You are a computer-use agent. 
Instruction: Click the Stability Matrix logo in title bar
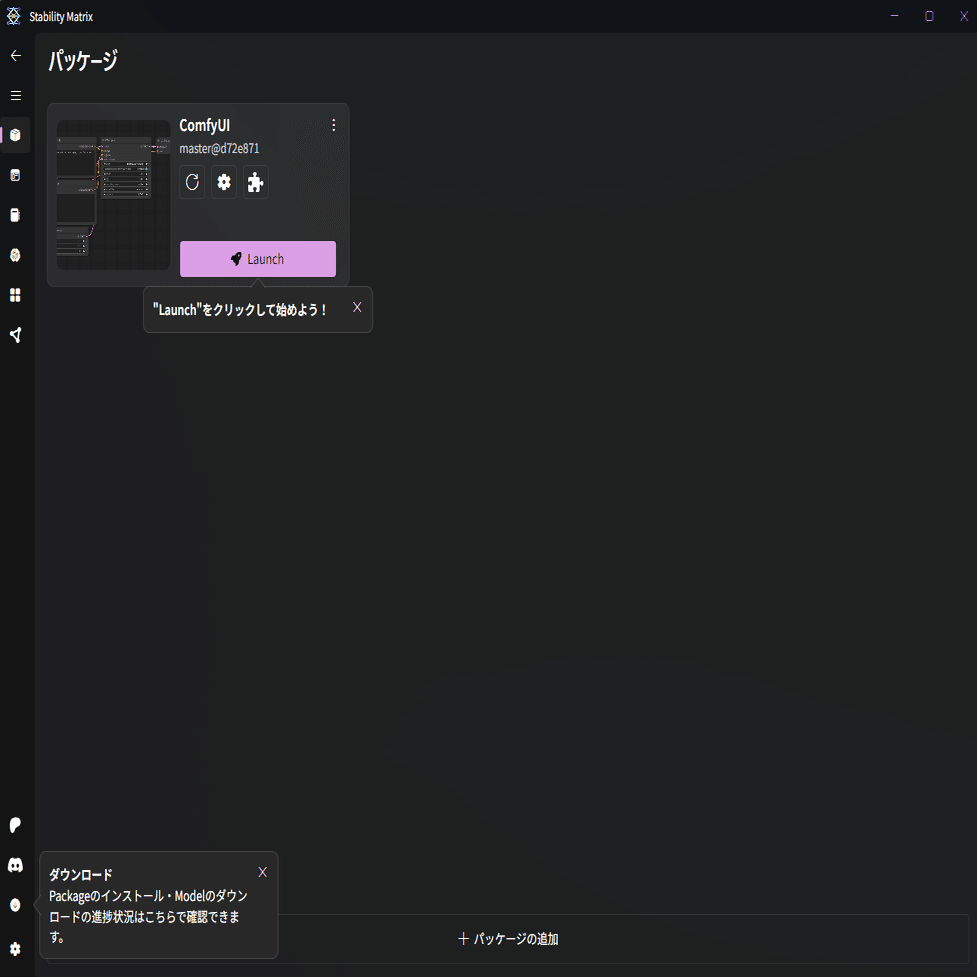14,16
